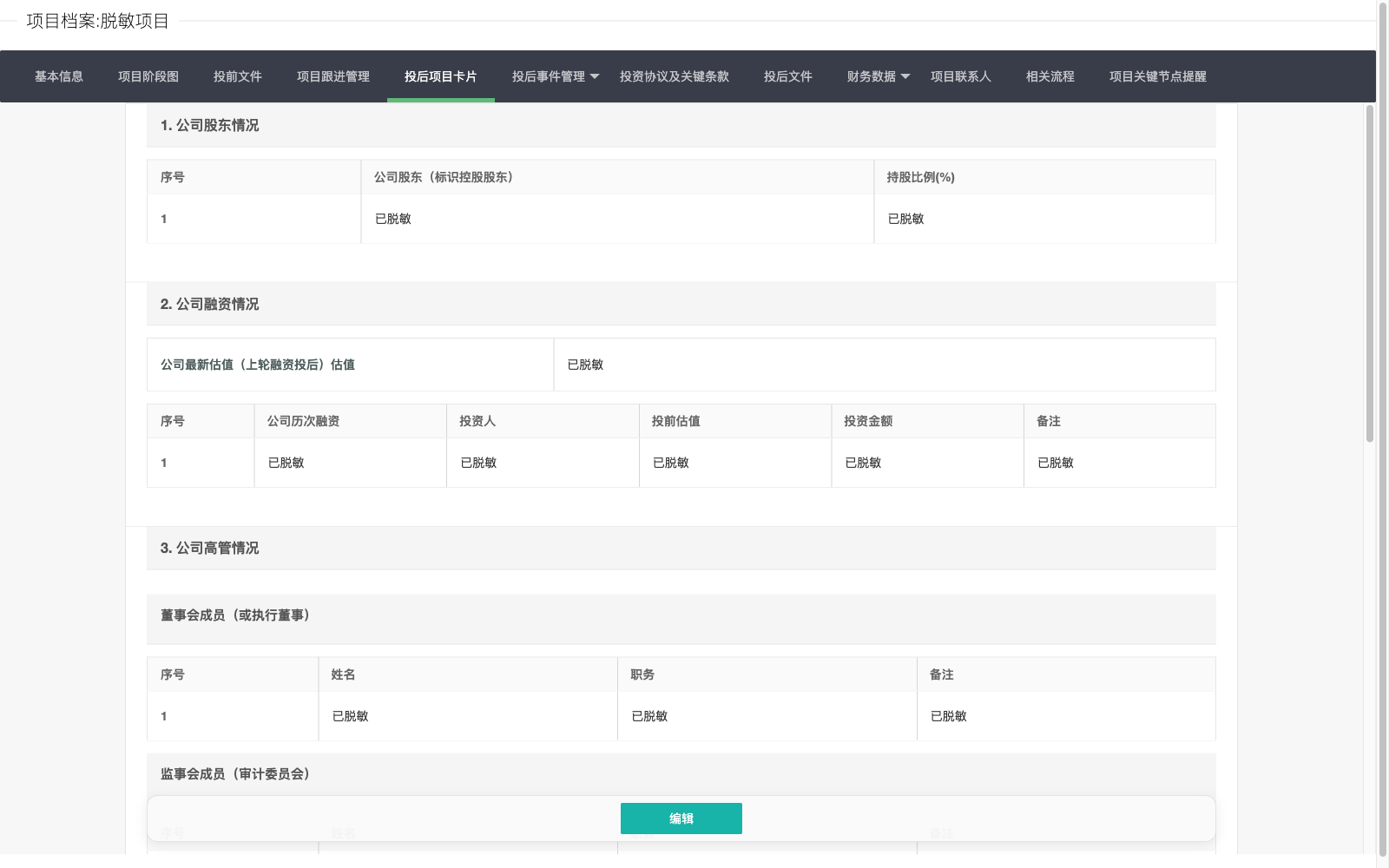Click the 公司股东情况 section heading

(x=209, y=126)
